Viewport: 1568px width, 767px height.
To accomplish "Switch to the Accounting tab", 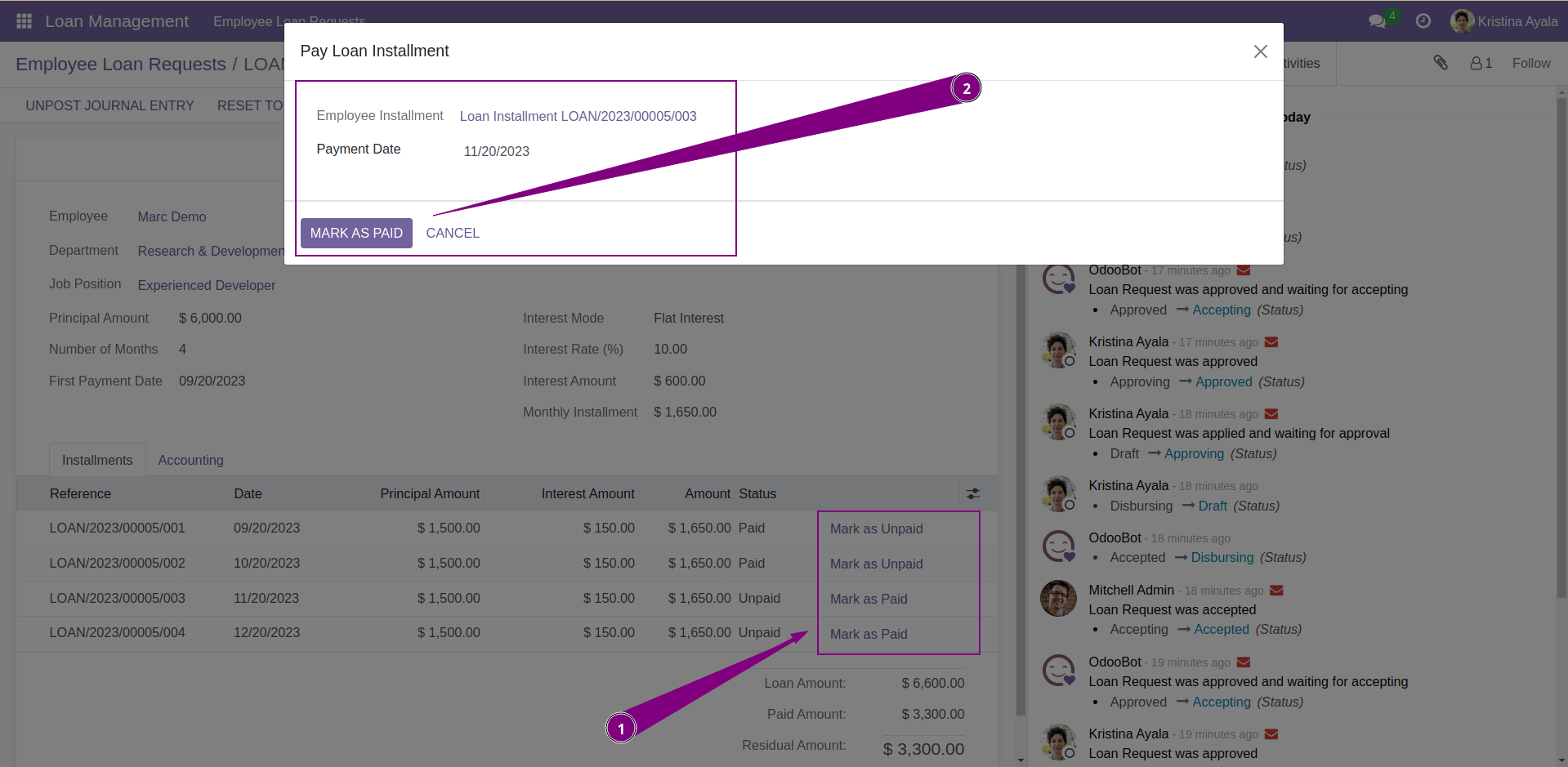I will click(190, 460).
